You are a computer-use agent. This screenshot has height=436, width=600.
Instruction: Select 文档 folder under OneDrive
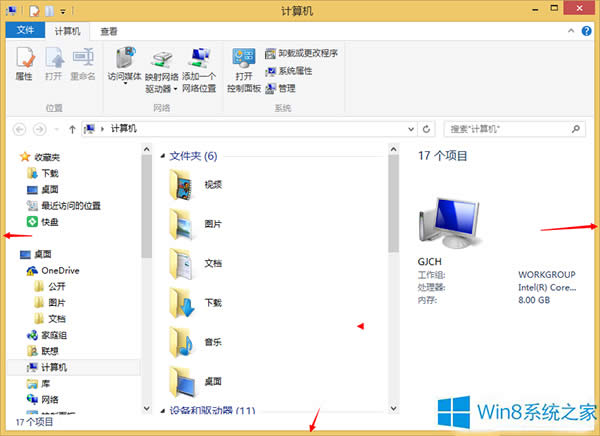[x=50, y=318]
